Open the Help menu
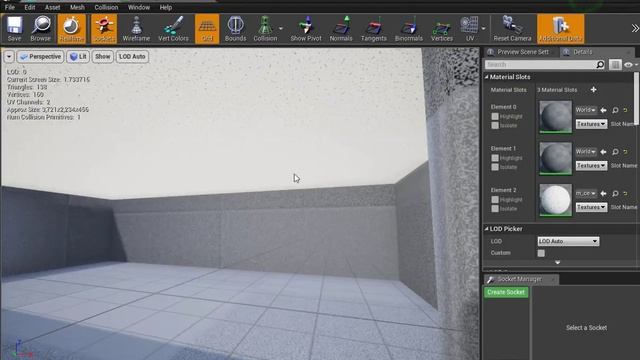The height and width of the screenshot is (360, 640). (x=166, y=7)
